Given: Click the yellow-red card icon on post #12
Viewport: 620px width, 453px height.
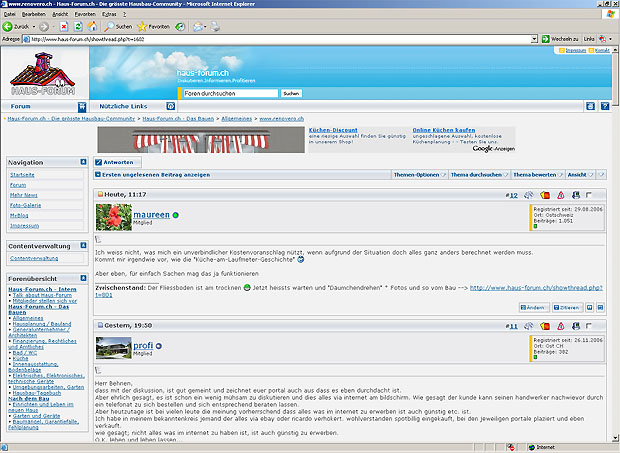Looking at the screenshot, I should click(x=545, y=195).
